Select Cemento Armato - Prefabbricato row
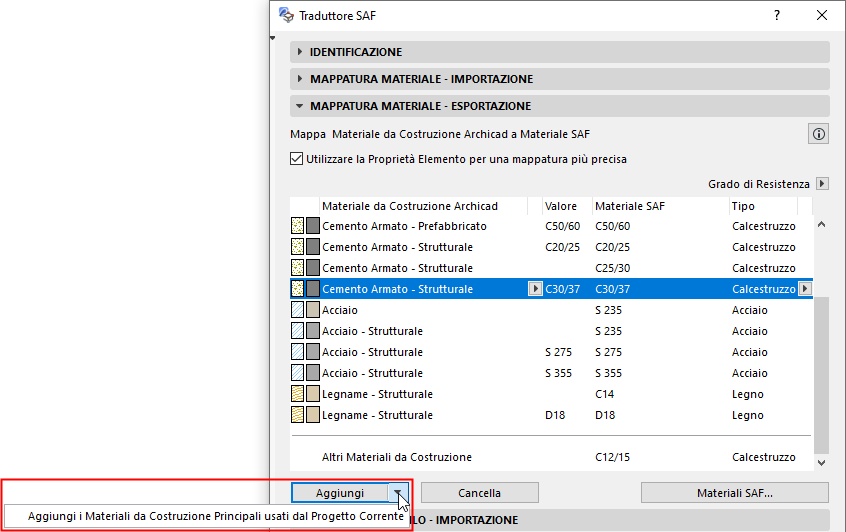 pyautogui.click(x=551, y=226)
